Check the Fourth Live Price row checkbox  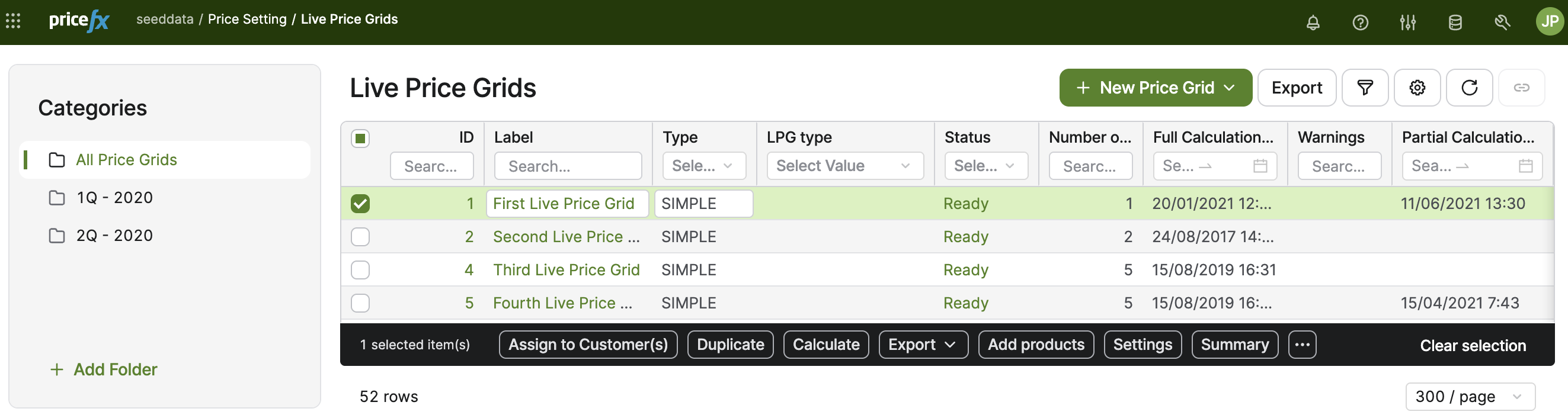[360, 303]
